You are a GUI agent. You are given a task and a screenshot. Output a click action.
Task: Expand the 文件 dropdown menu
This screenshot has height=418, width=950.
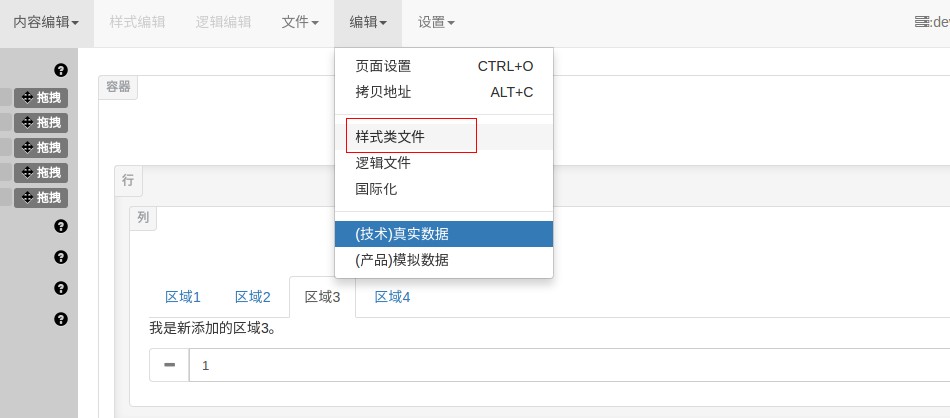[x=300, y=23]
